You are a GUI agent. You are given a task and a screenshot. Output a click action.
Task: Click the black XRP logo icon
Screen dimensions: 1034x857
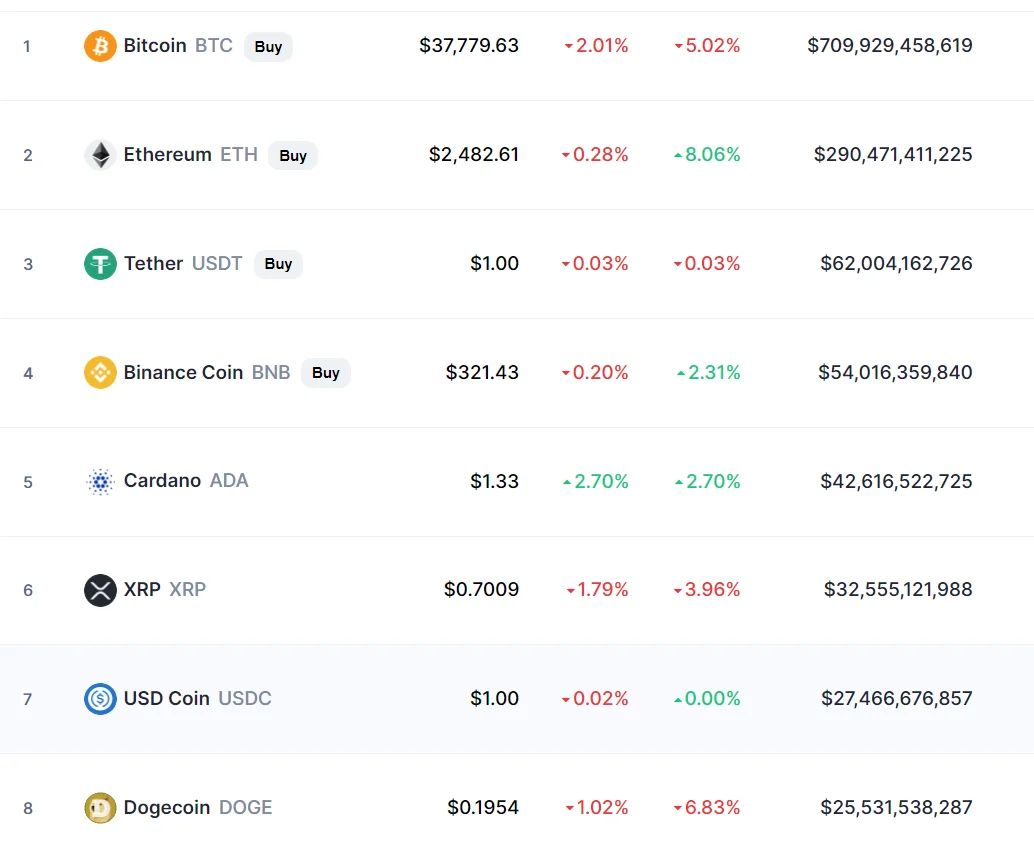(x=100, y=590)
